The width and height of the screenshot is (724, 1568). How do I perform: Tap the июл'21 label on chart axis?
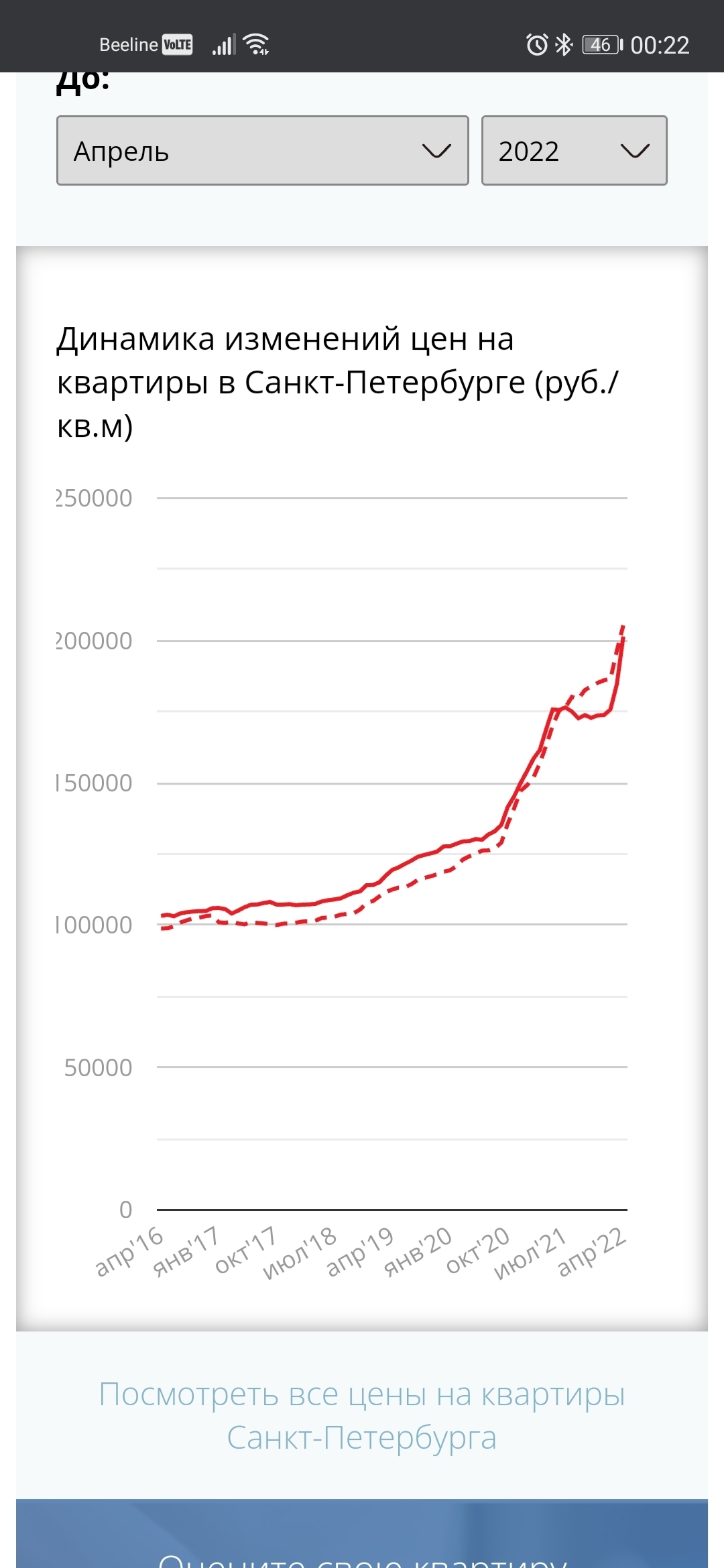click(531, 1253)
